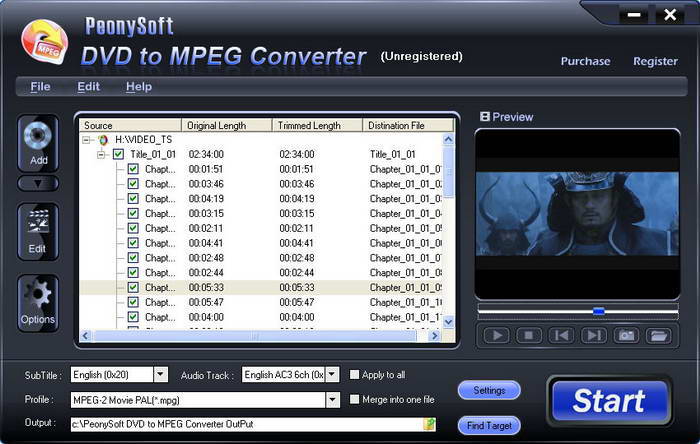Click the Stop button in the preview controls

click(529, 335)
